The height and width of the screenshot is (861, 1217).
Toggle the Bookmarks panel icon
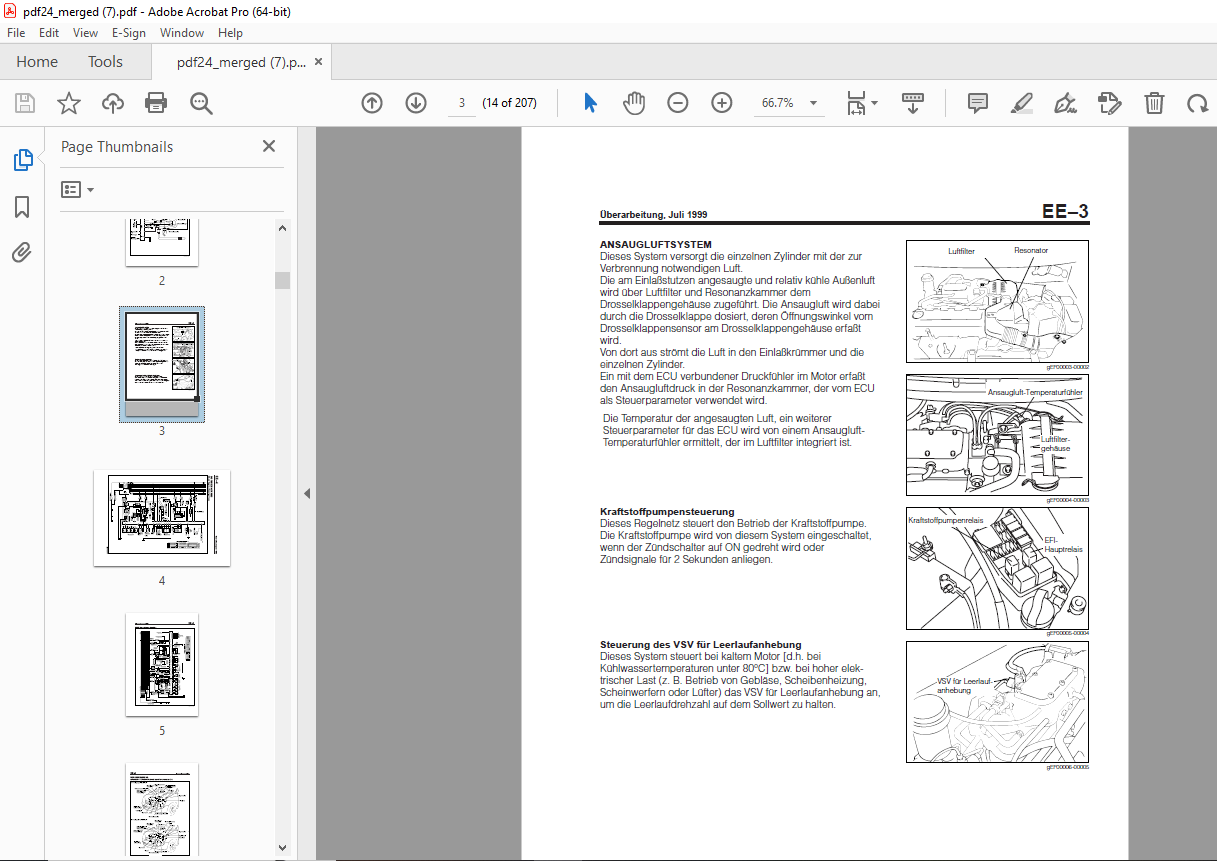point(22,207)
